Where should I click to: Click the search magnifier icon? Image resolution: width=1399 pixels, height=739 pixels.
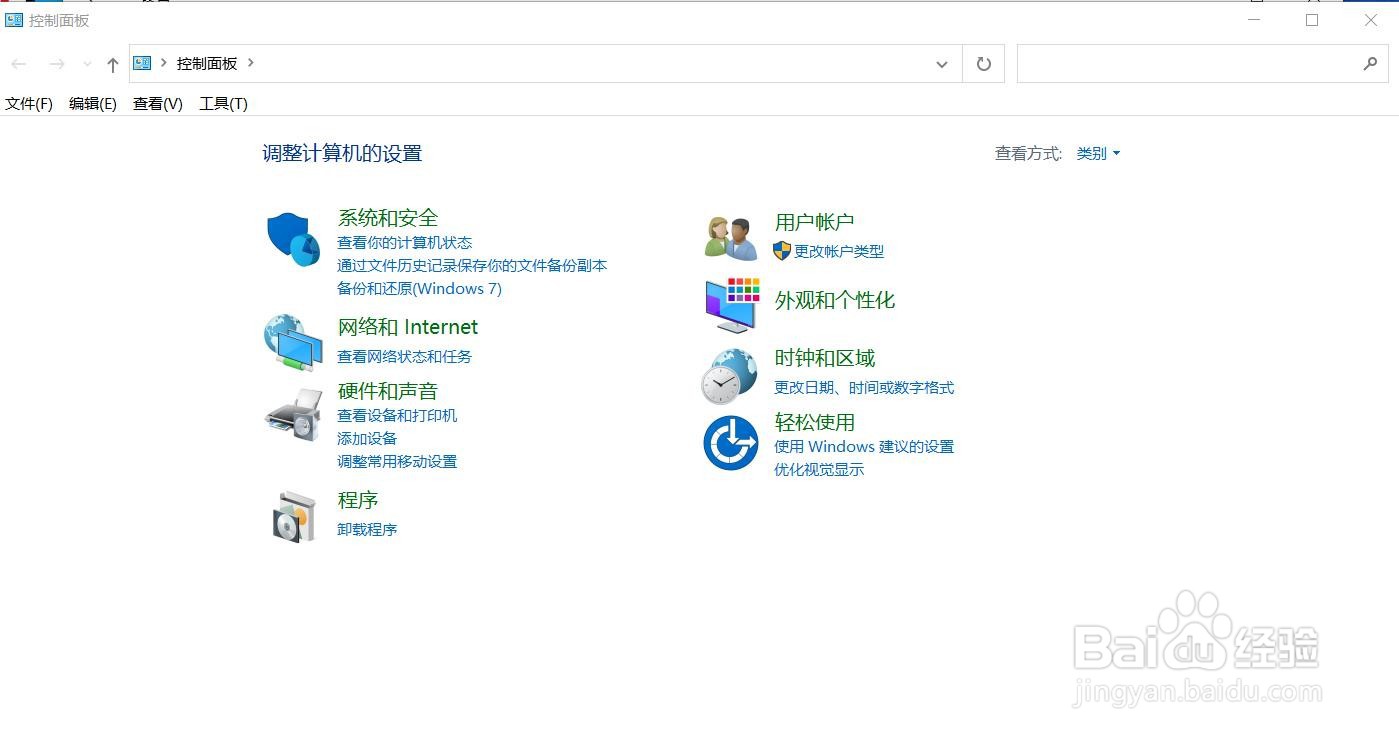pyautogui.click(x=1370, y=64)
